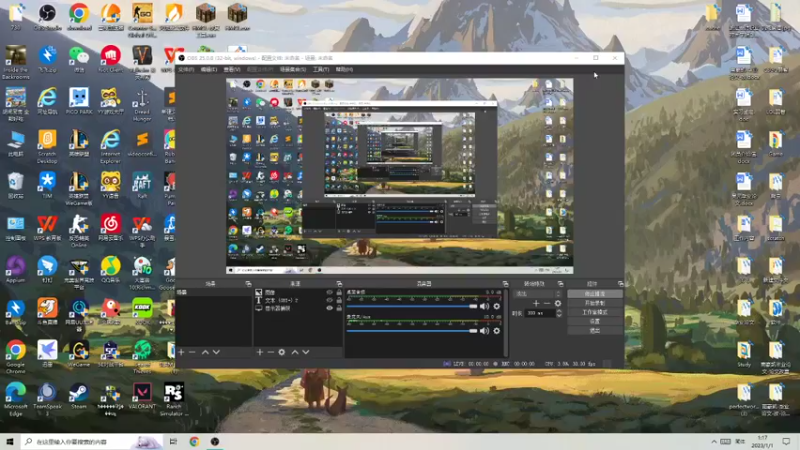The image size is (800, 450).
Task: Open the Microsoft Edge desktop icon
Action: click(x=15, y=399)
